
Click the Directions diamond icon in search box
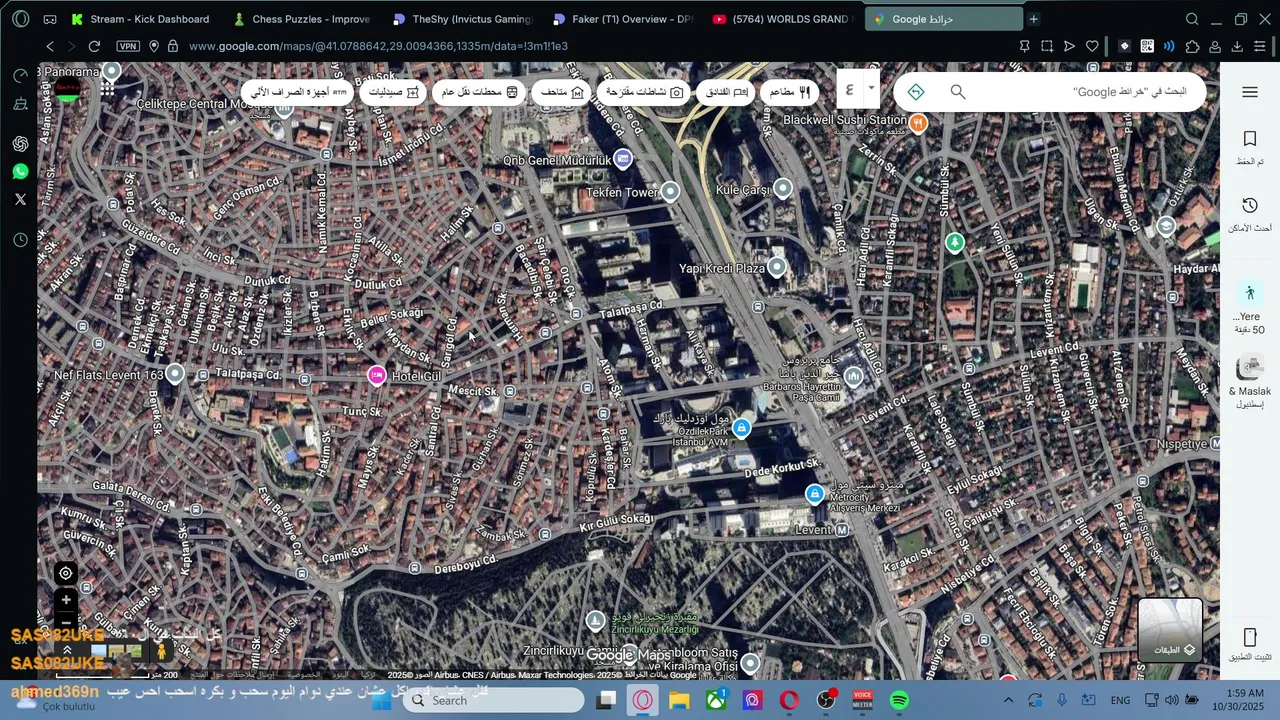click(x=916, y=92)
